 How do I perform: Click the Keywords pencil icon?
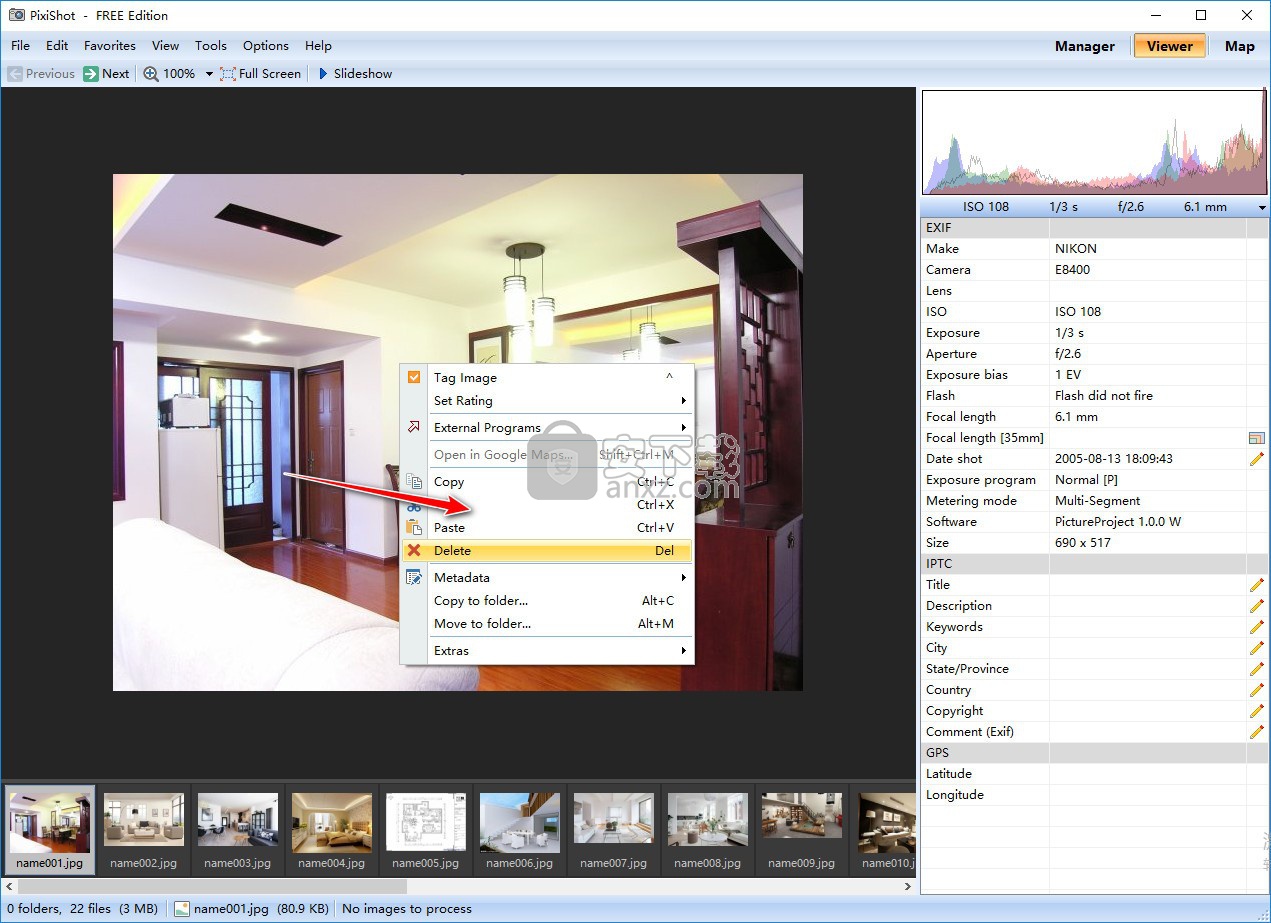coord(1257,627)
